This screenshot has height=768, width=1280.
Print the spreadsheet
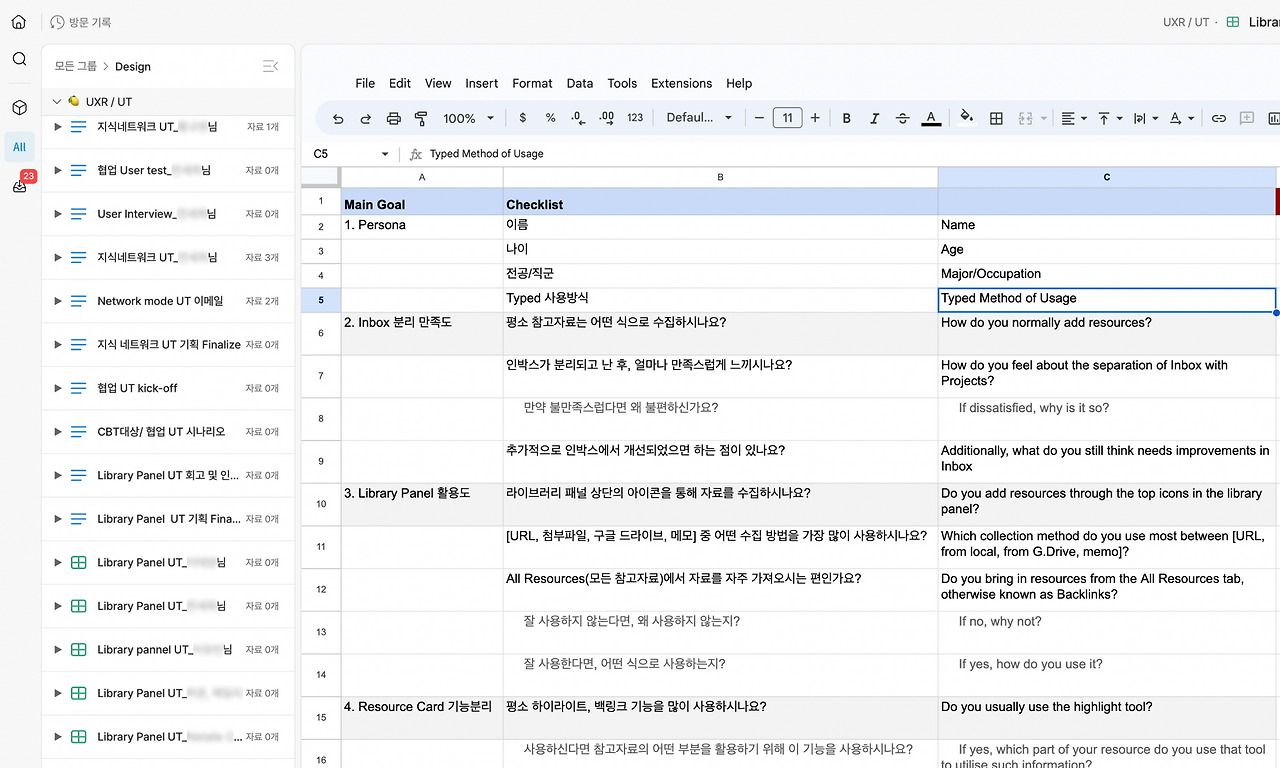click(x=394, y=118)
